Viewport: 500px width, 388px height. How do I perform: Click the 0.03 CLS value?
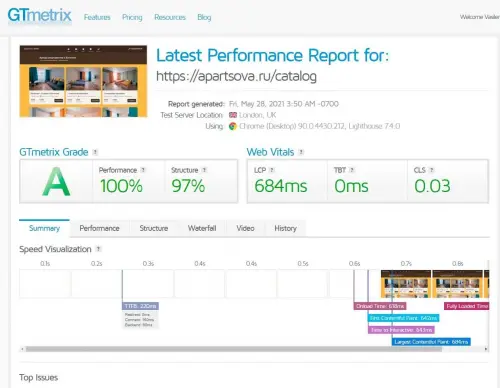coord(432,186)
